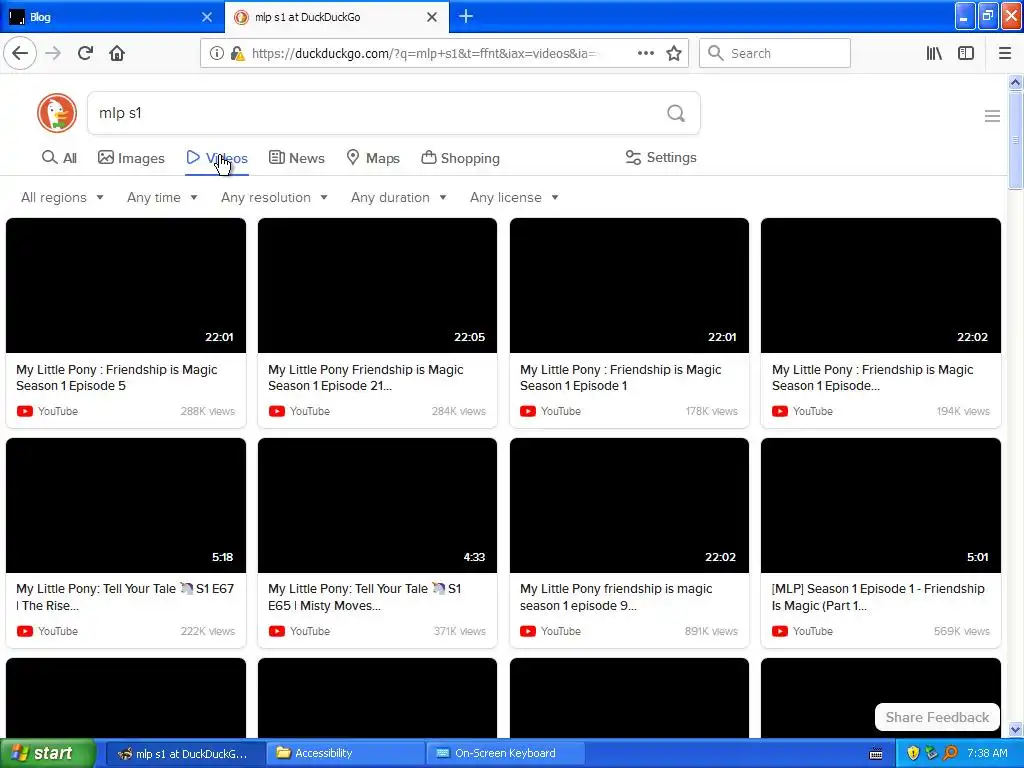Open the 194K views Season 1 Episode title
The height and width of the screenshot is (768, 1024).
(872, 377)
